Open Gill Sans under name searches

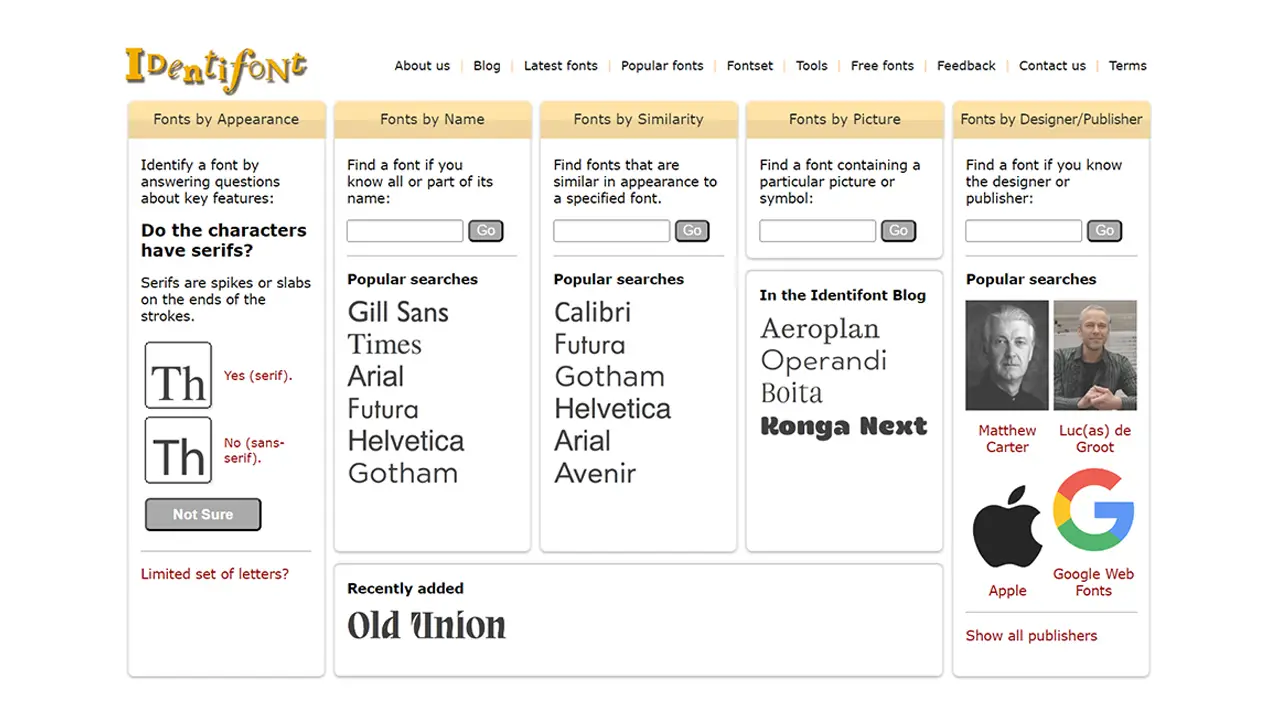(398, 312)
